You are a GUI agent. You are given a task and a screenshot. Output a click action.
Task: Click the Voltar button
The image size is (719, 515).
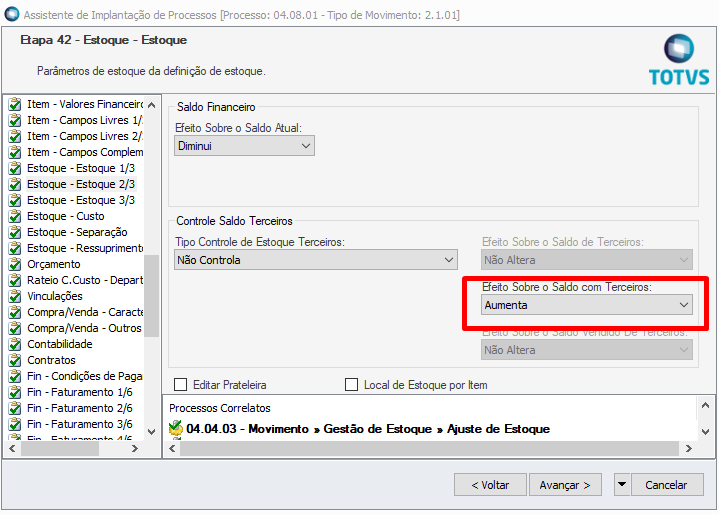[x=490, y=484]
